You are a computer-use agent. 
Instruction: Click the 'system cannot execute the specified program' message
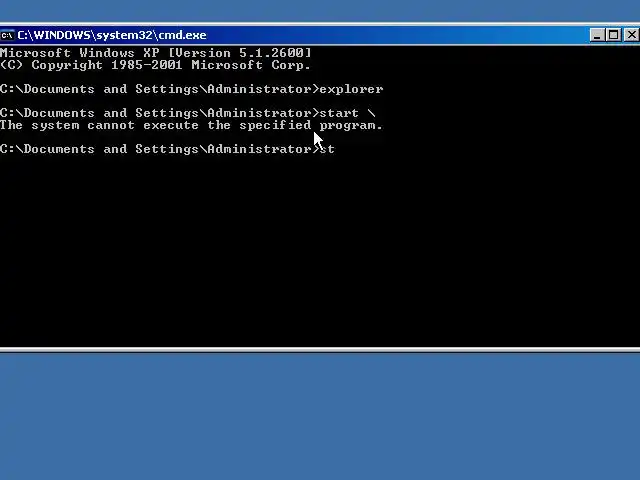click(x=191, y=125)
